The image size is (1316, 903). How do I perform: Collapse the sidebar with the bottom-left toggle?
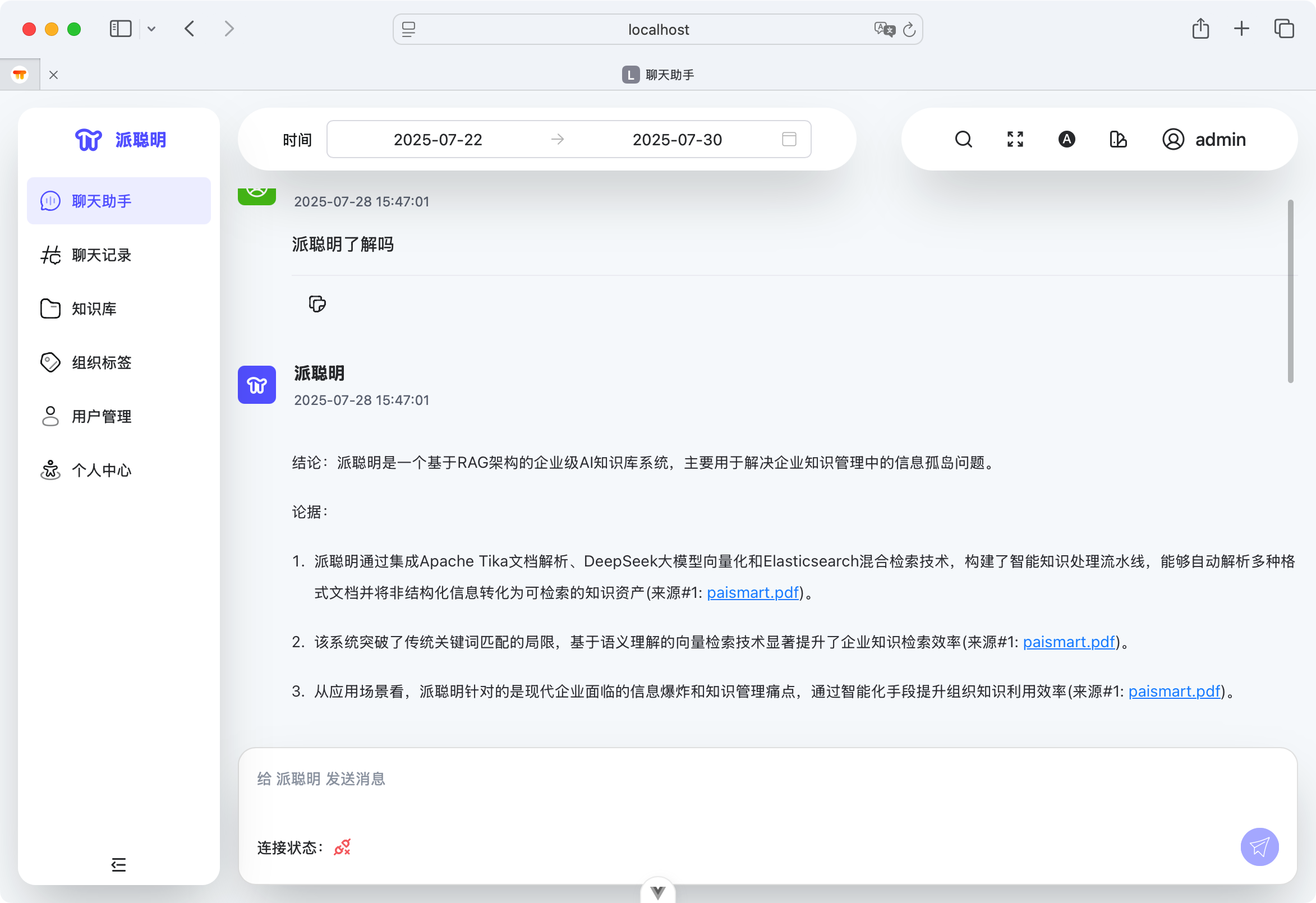click(x=119, y=864)
